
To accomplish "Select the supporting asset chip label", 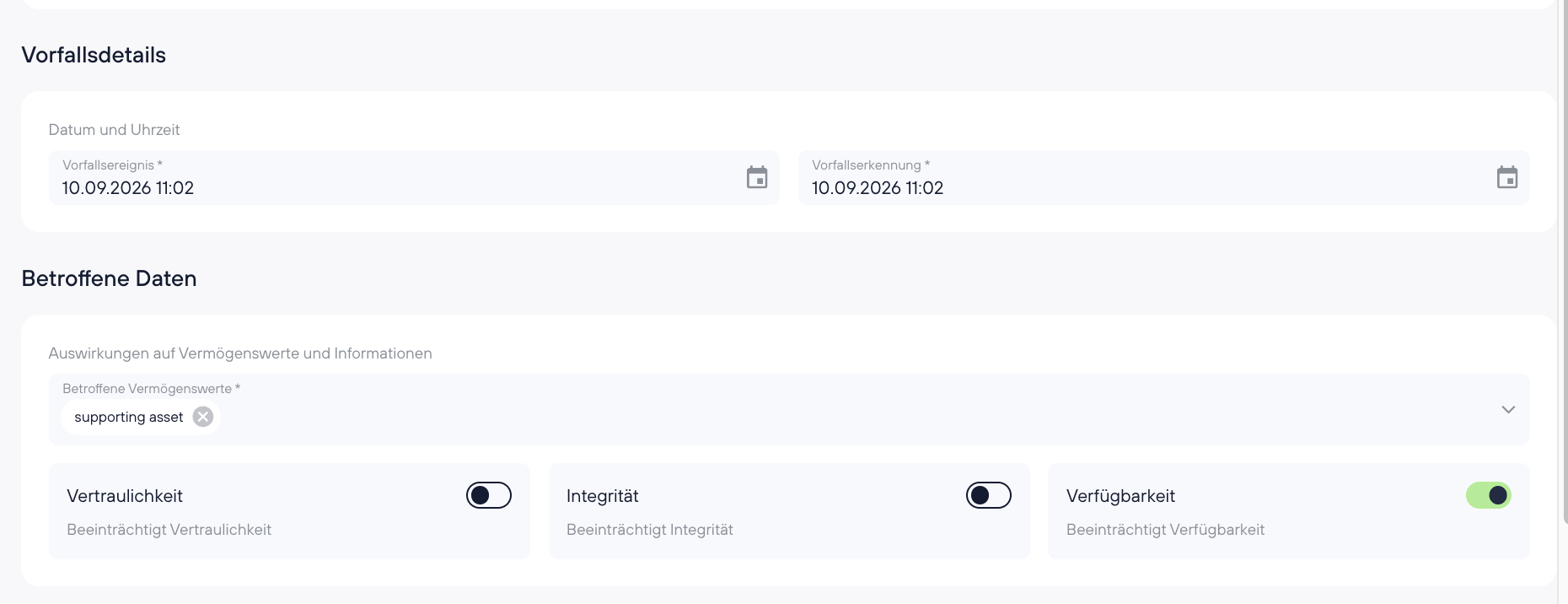I will pos(129,417).
